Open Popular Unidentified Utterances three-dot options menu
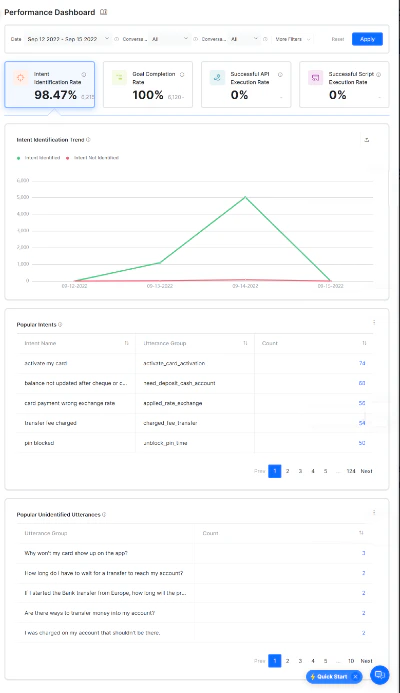Screen dimensions: 400x693 374,512
